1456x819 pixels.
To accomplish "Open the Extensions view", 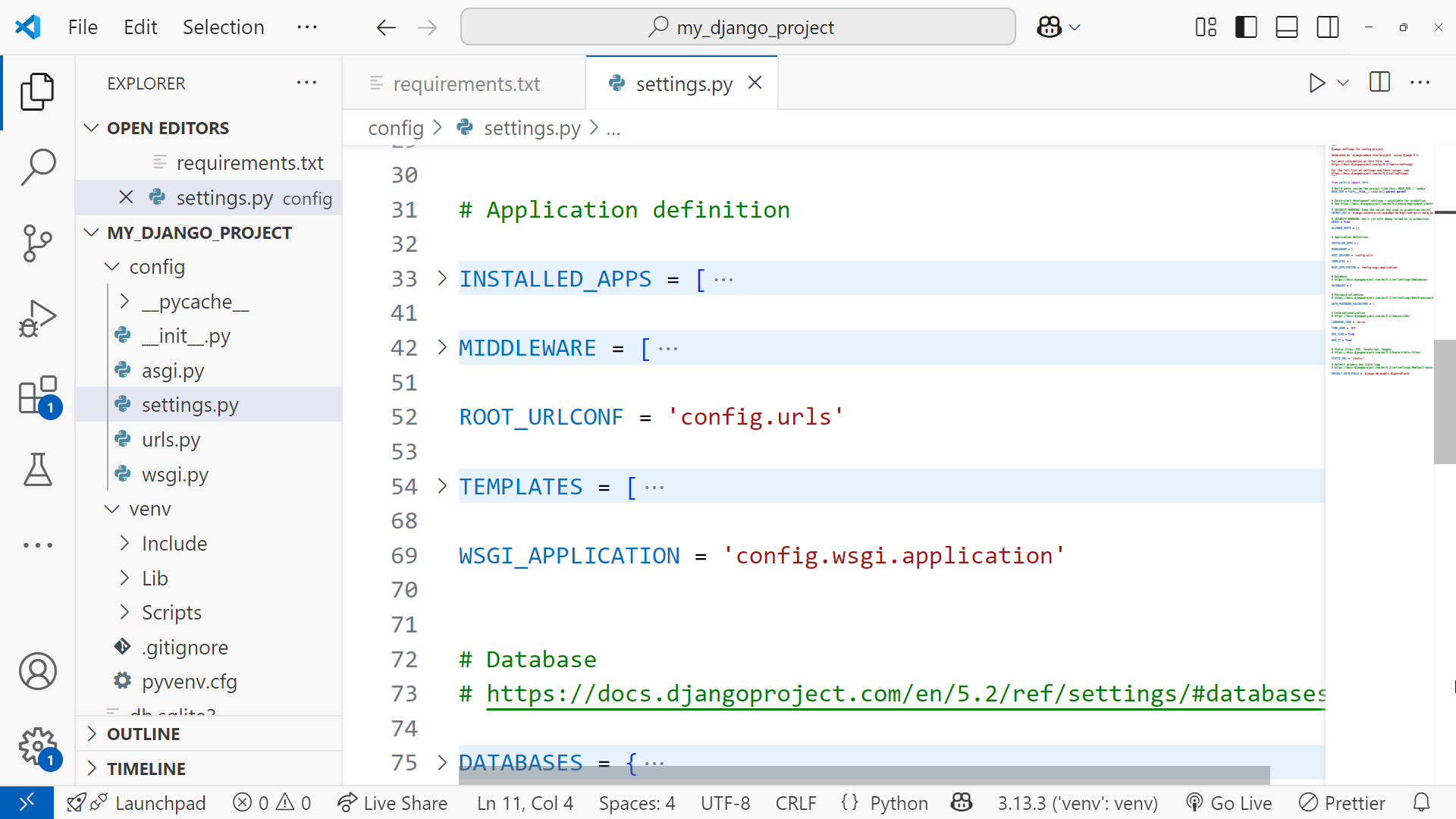I will click(37, 395).
